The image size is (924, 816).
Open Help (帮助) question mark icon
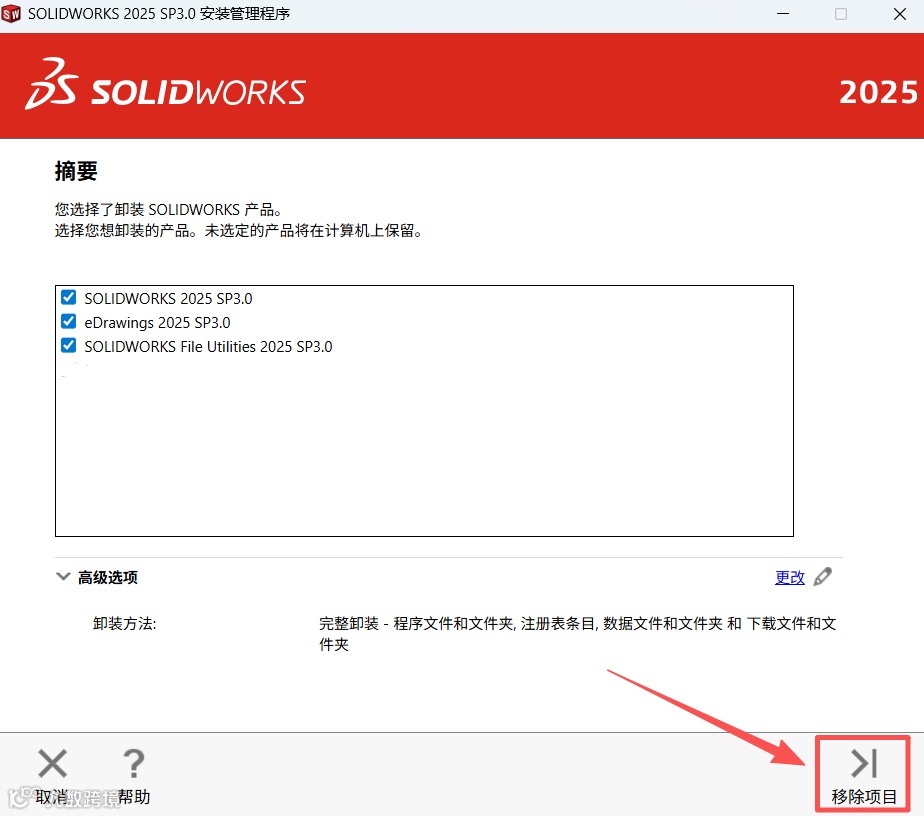point(134,764)
